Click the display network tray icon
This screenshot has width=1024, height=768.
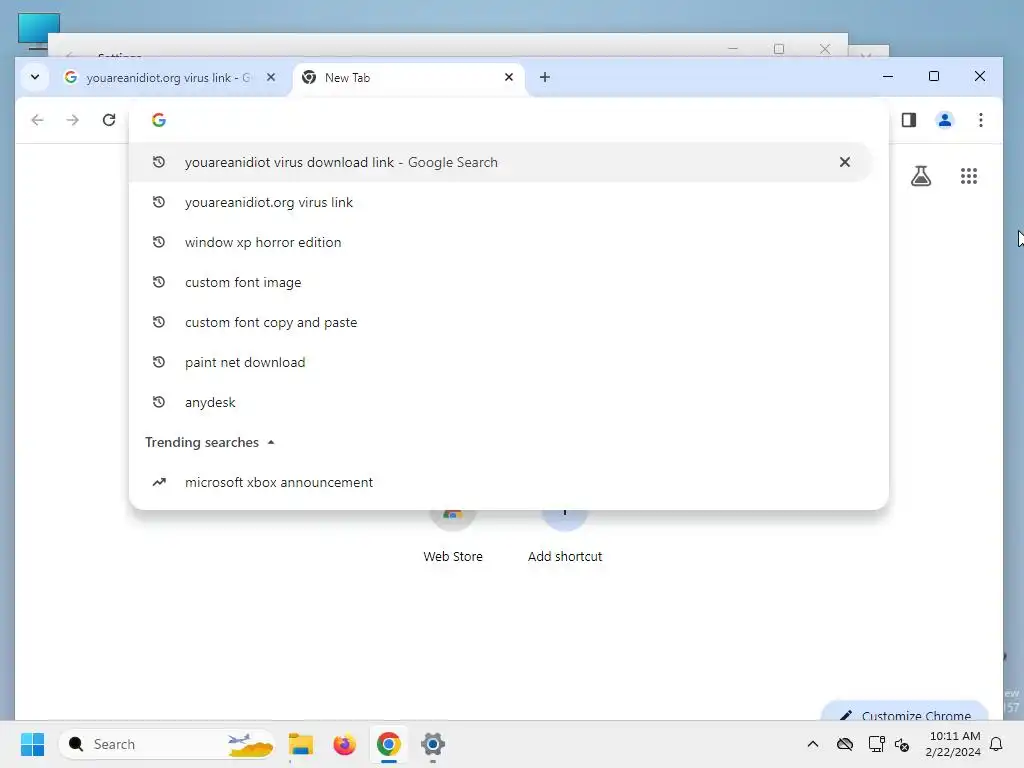[876, 744]
